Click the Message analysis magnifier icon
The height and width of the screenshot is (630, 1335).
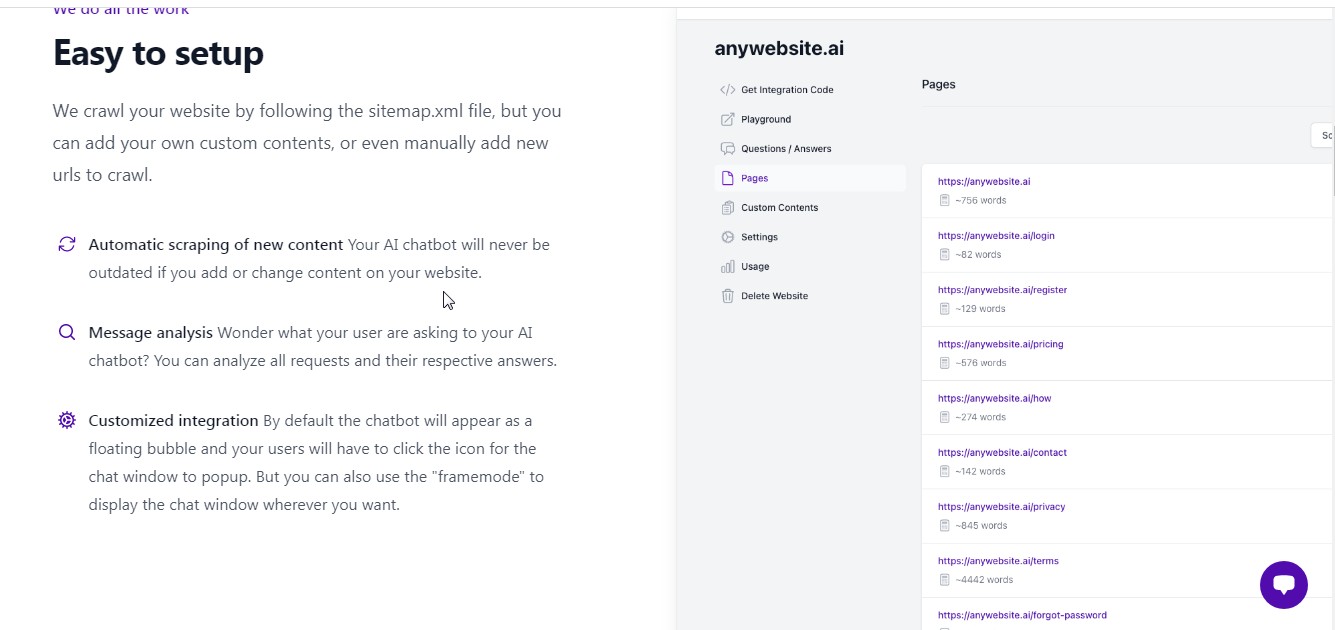pos(67,332)
